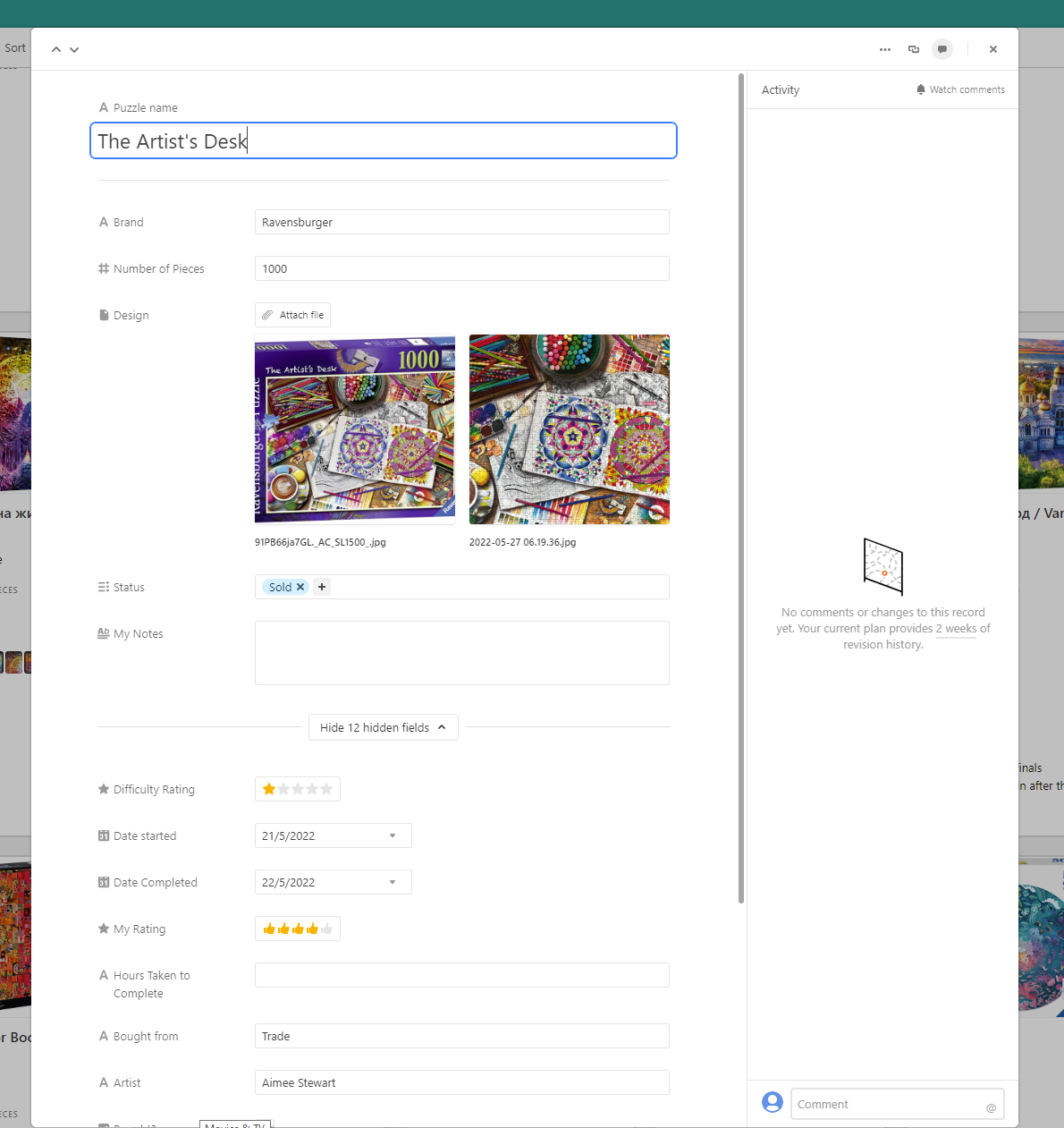
Task: Click Number of Pieces field 1000
Action: [x=462, y=268]
